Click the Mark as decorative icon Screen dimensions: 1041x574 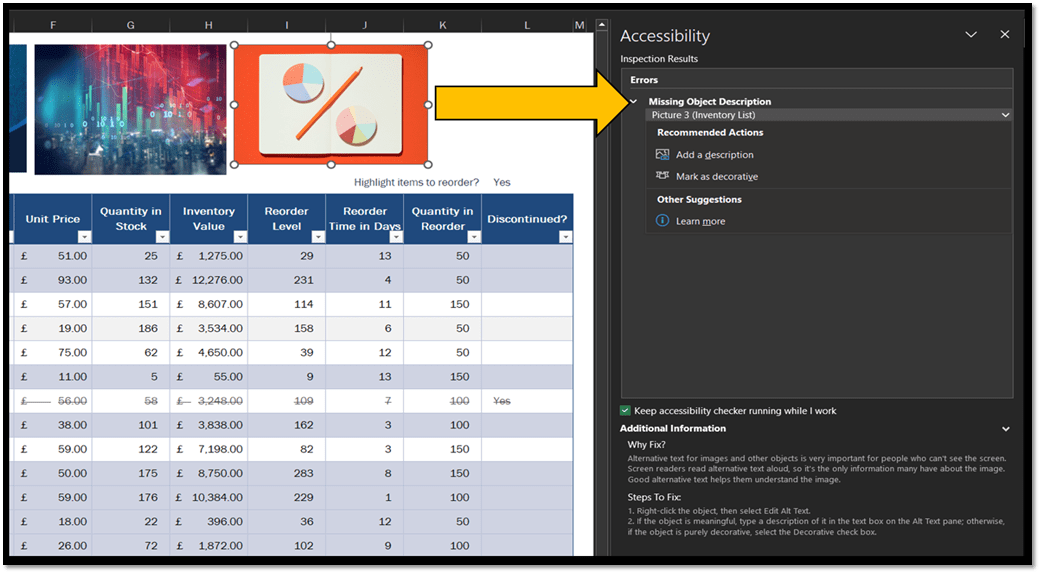coord(662,176)
